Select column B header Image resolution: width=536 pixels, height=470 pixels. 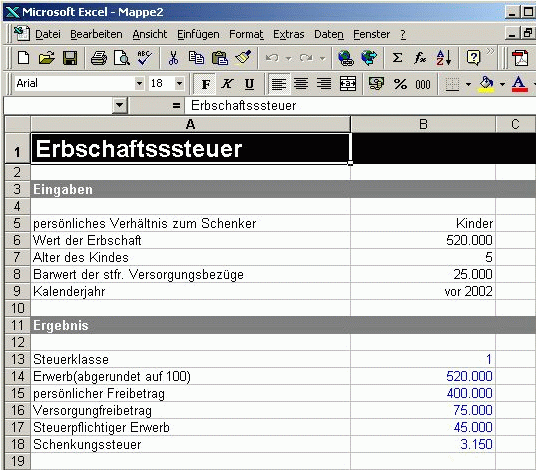[x=423, y=124]
